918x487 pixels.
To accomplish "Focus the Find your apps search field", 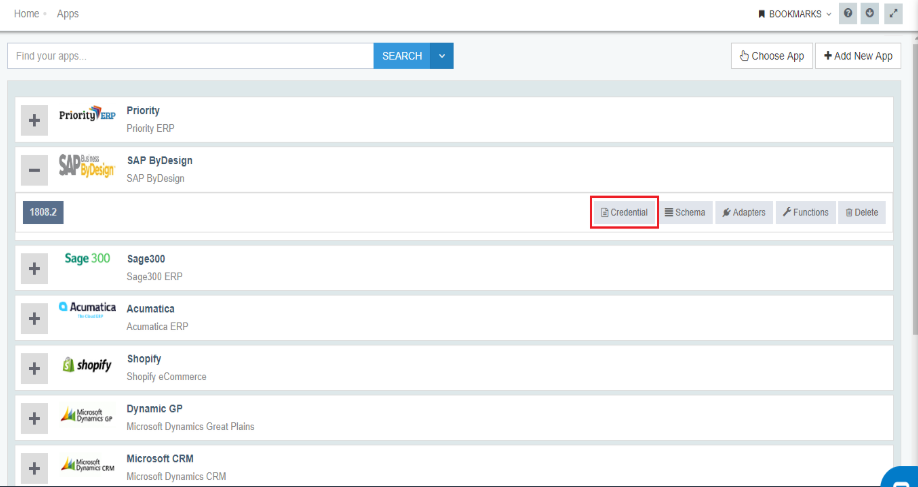I will coord(190,56).
